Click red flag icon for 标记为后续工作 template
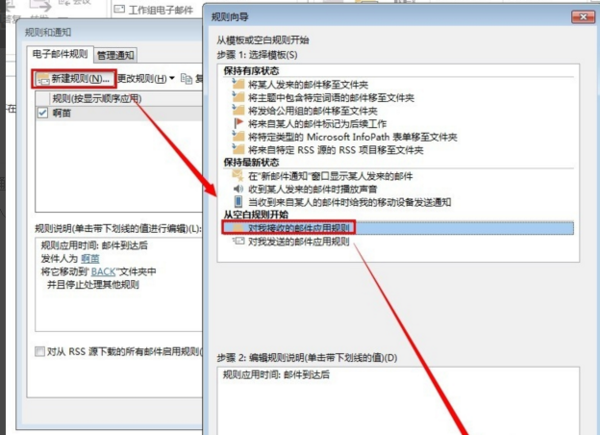Viewport: 600px width, 435px height. (x=238, y=124)
